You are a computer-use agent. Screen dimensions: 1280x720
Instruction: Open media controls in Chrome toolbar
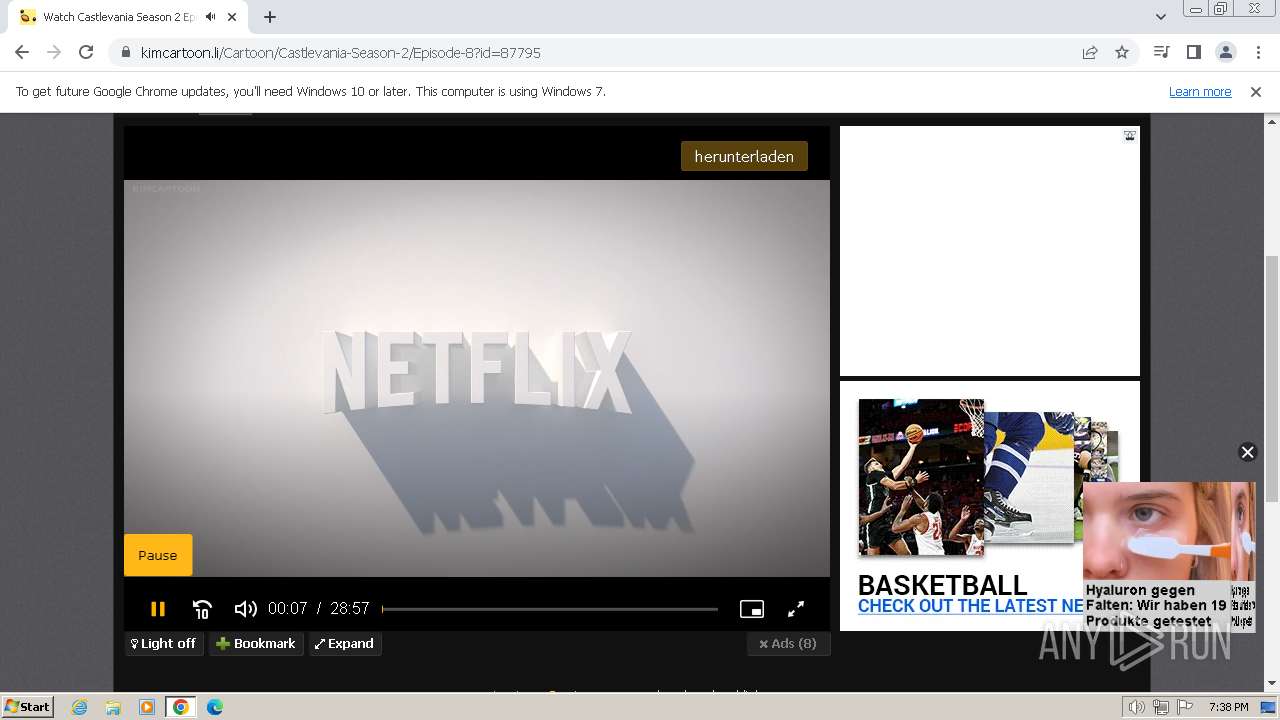(x=1161, y=52)
